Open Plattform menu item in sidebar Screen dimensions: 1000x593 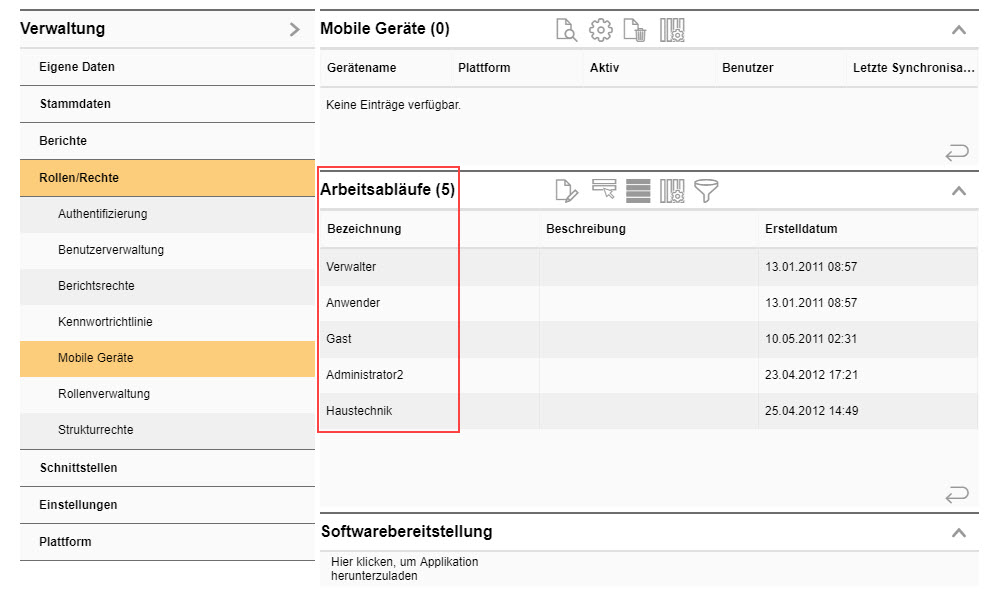coord(167,542)
